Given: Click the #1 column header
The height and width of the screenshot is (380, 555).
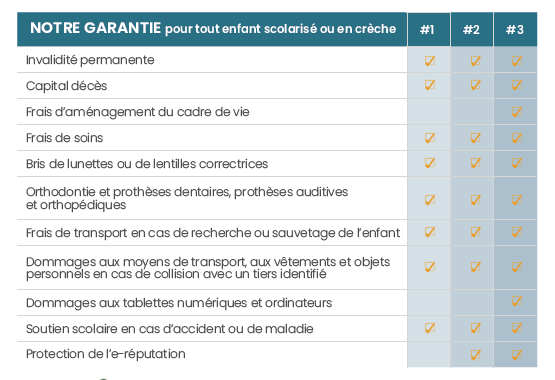Looking at the screenshot, I should (429, 29).
